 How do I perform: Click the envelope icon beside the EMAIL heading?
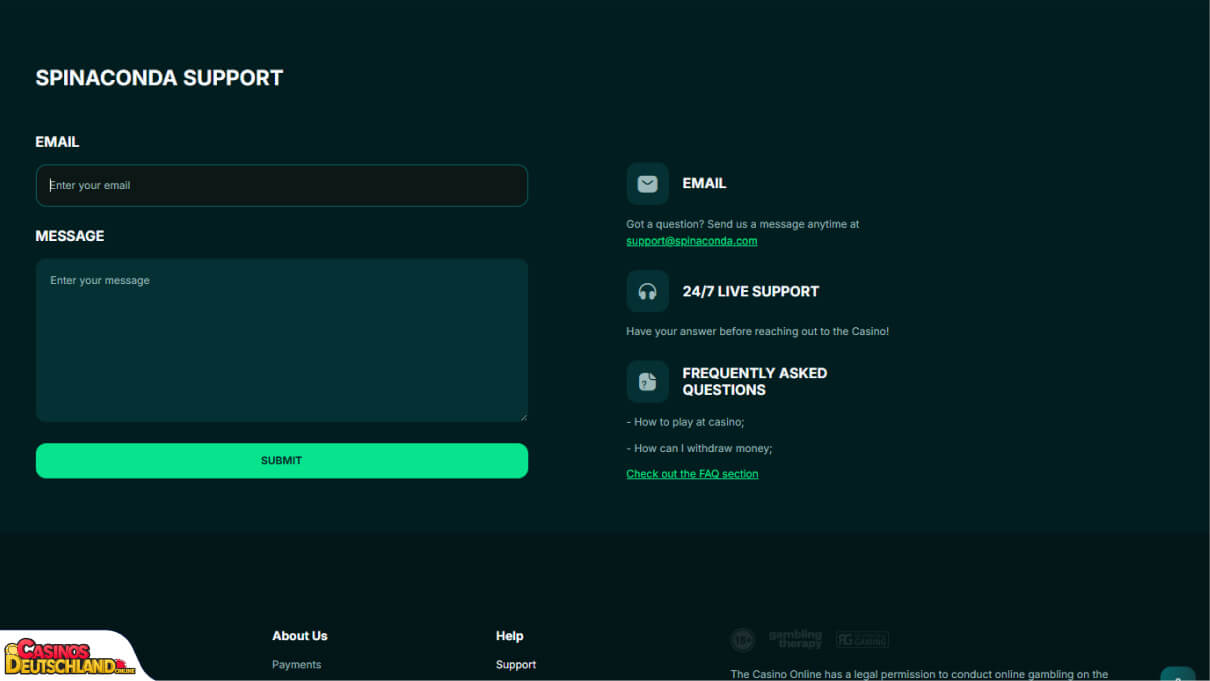click(647, 184)
